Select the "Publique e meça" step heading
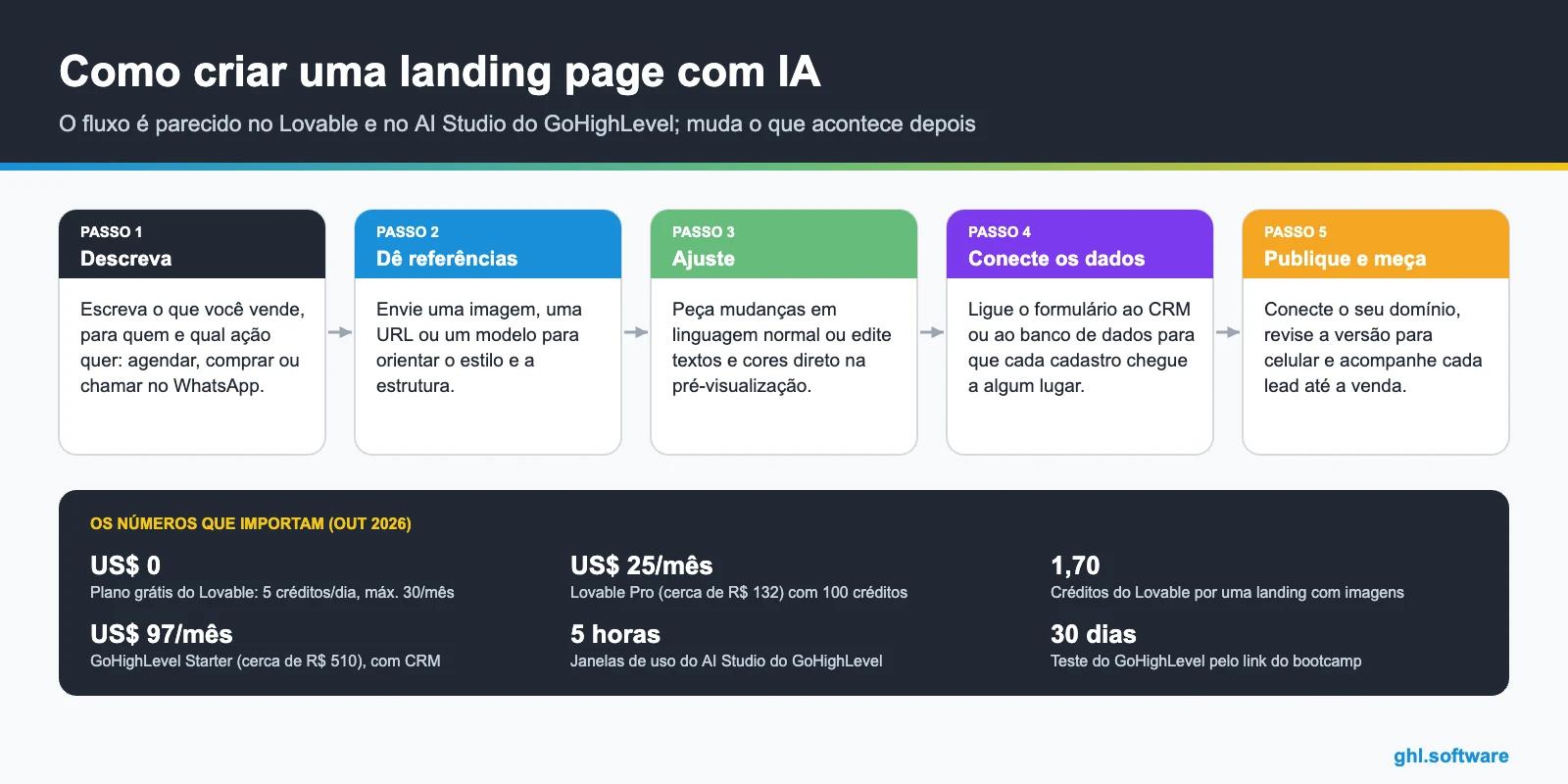Screen dimensions: 1568x784 pyautogui.click(x=1346, y=259)
